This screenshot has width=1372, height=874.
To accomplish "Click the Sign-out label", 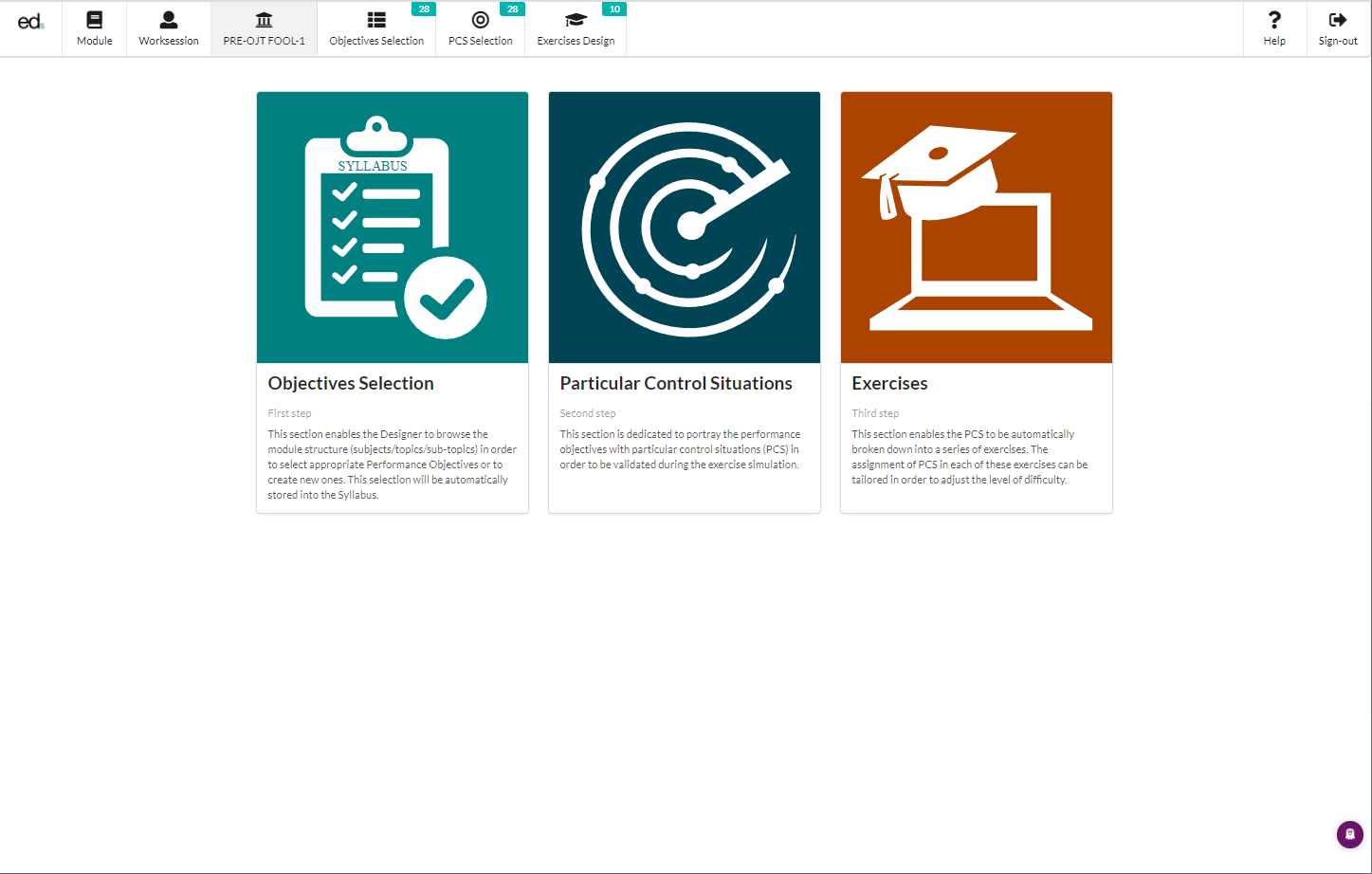I will click(x=1338, y=41).
